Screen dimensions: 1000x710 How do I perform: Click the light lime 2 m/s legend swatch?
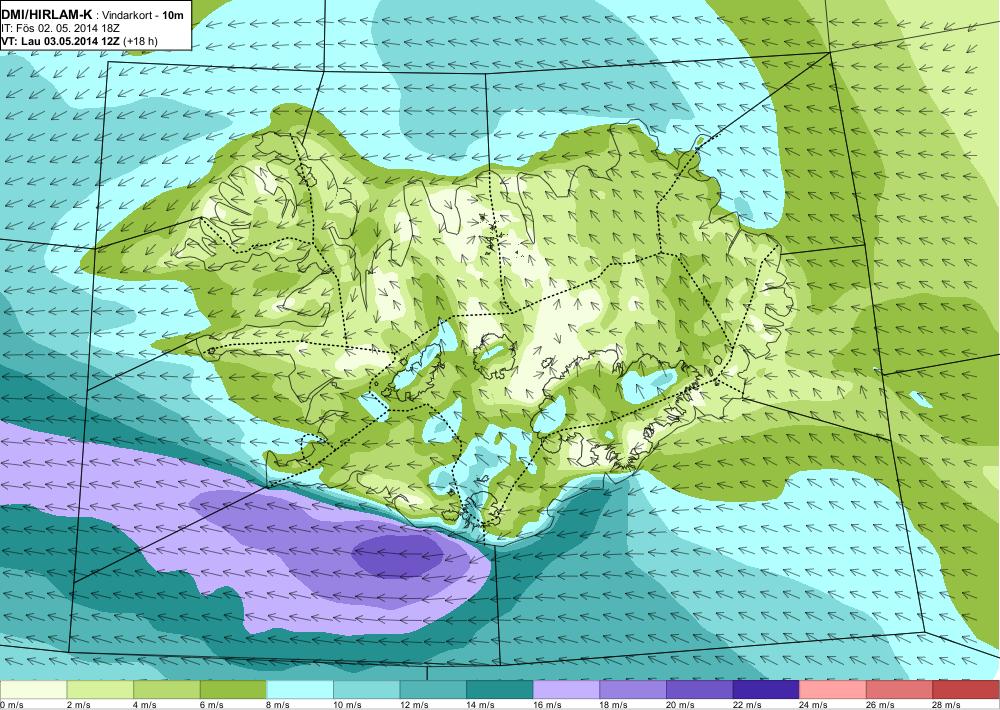coord(100,690)
